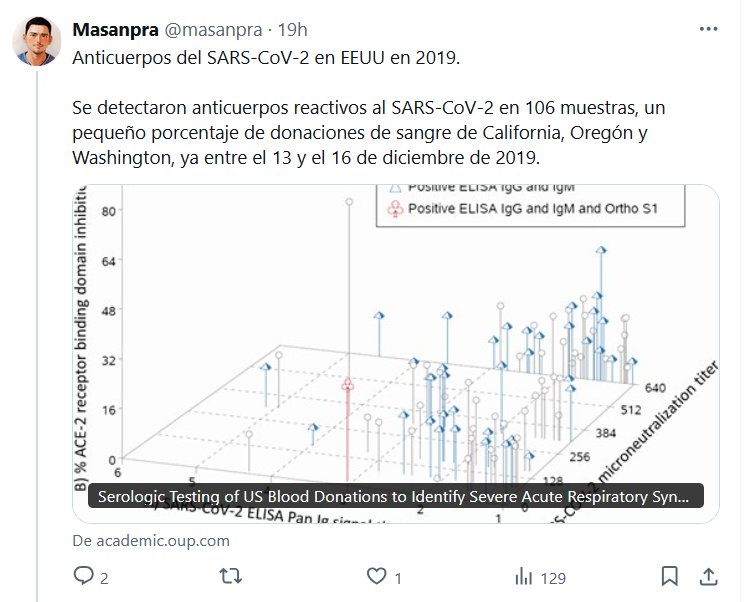
Task: Repost this tweet with the retweet icon
Action: [230, 576]
